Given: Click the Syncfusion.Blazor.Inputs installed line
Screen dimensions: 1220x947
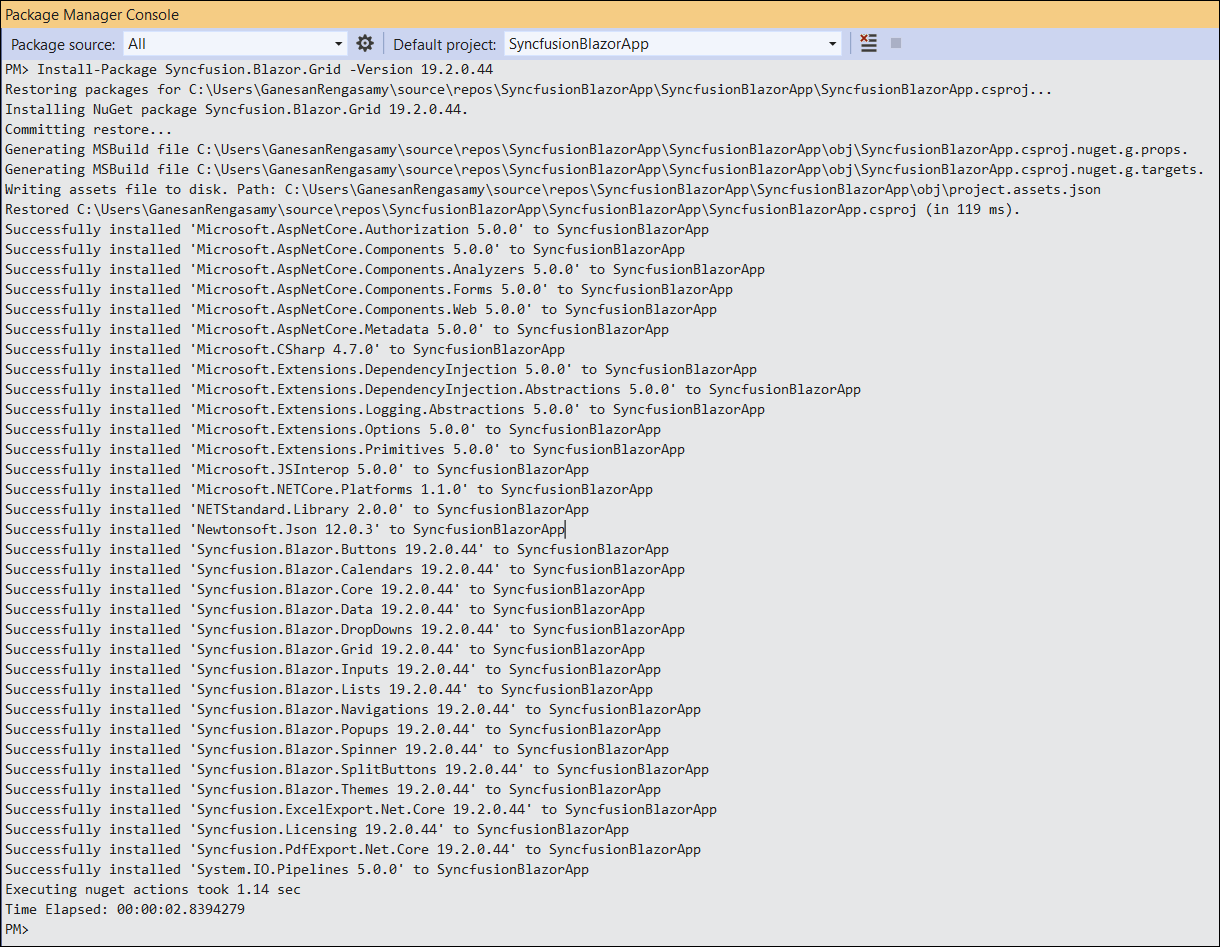Looking at the screenshot, I should point(333,669).
